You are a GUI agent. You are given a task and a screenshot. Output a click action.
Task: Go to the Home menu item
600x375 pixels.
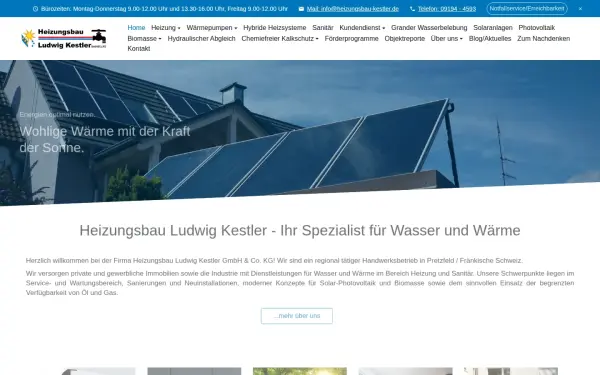(x=136, y=28)
